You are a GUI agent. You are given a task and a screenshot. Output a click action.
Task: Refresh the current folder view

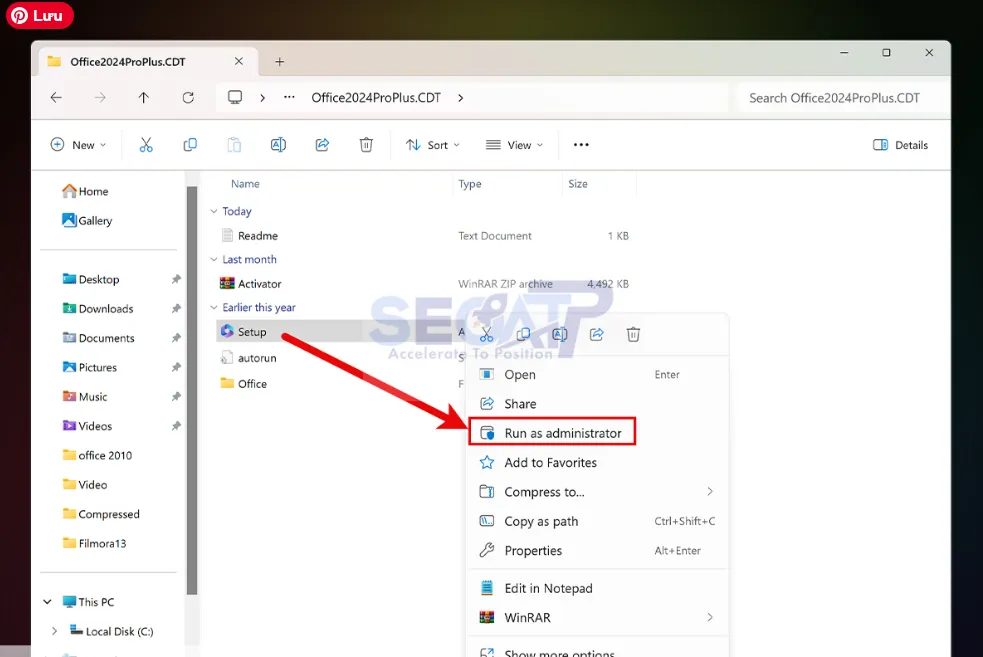[x=188, y=97]
